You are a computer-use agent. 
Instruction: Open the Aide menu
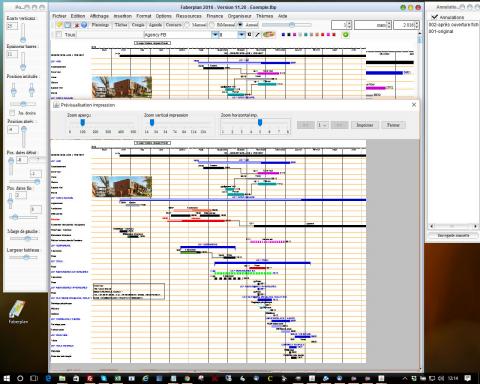tap(283, 16)
